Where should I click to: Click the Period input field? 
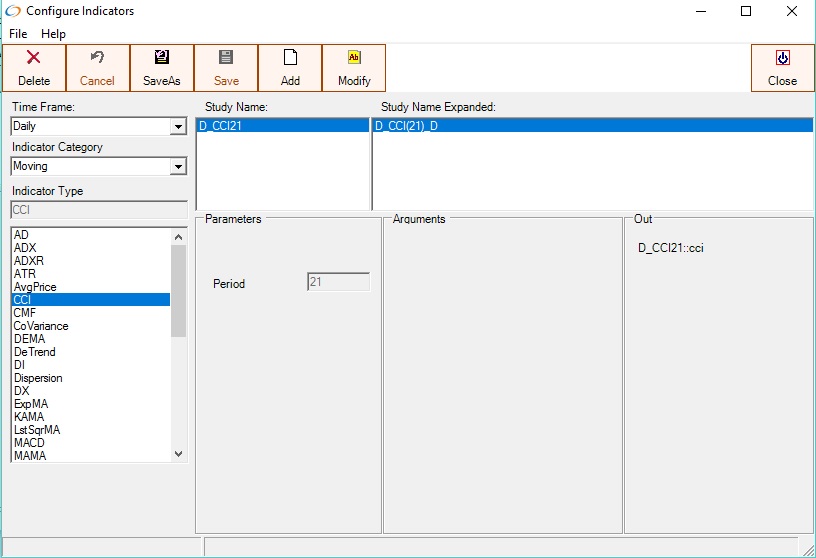coord(338,283)
